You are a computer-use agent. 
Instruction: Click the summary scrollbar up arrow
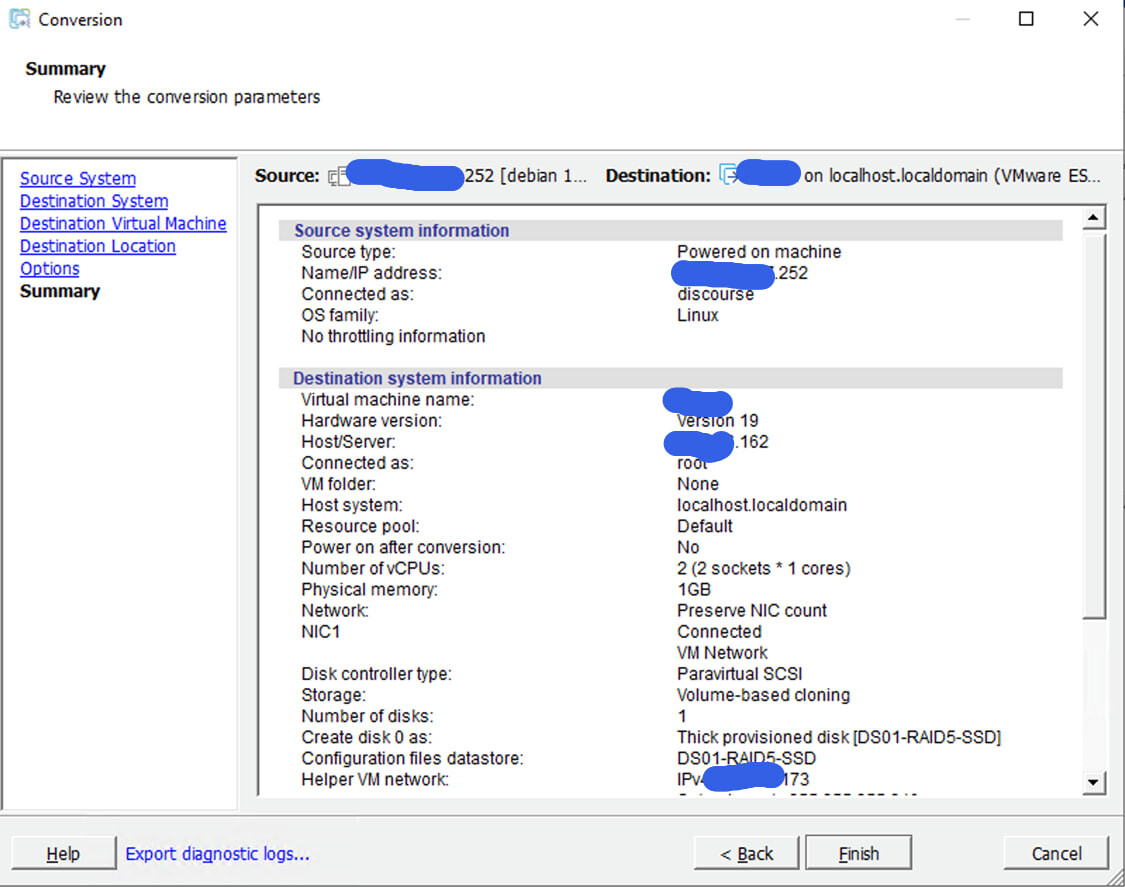click(1093, 217)
